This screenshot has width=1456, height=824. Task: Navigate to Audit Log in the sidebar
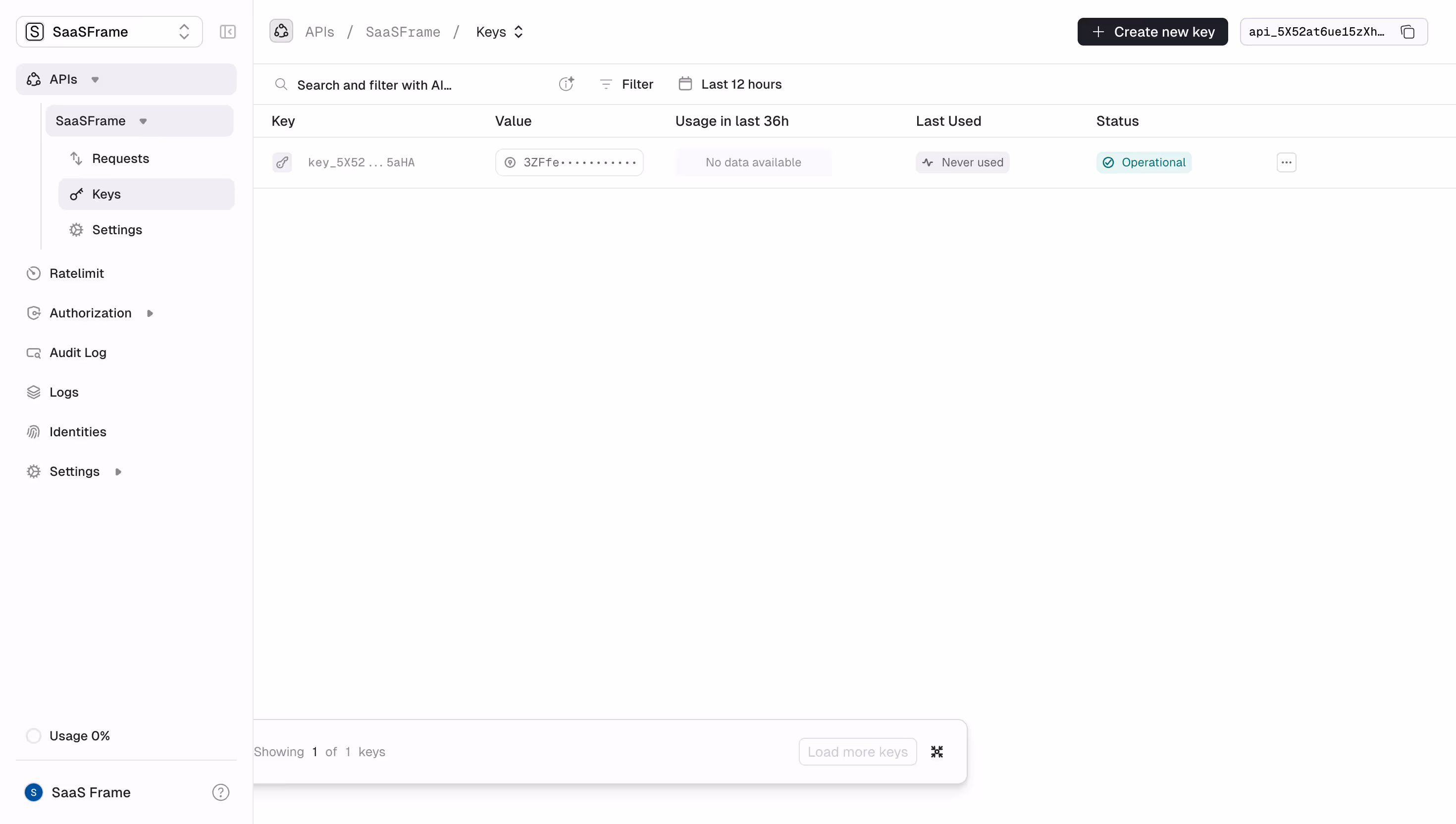click(x=78, y=353)
